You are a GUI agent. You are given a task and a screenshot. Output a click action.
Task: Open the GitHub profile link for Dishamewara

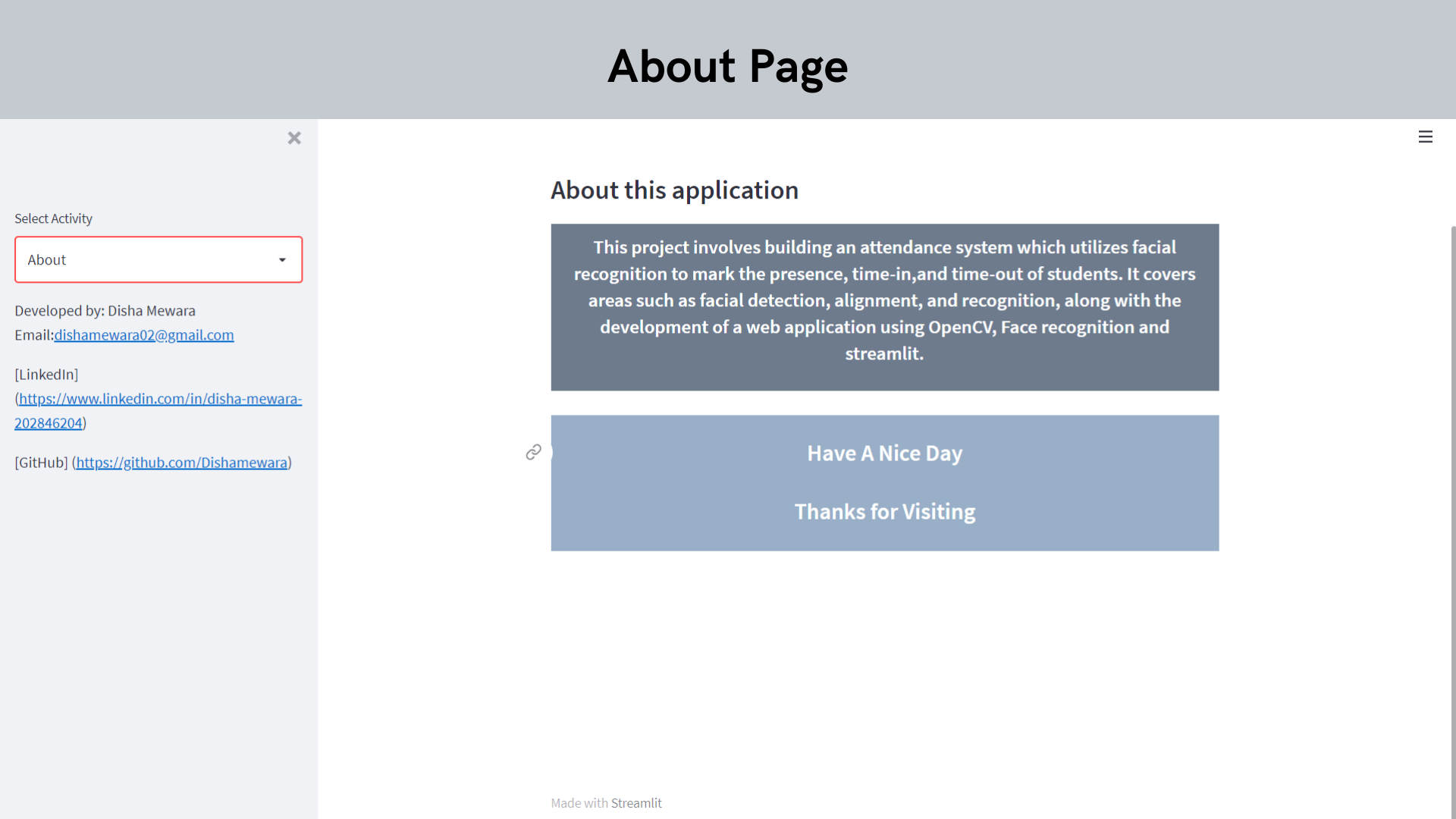coord(181,462)
